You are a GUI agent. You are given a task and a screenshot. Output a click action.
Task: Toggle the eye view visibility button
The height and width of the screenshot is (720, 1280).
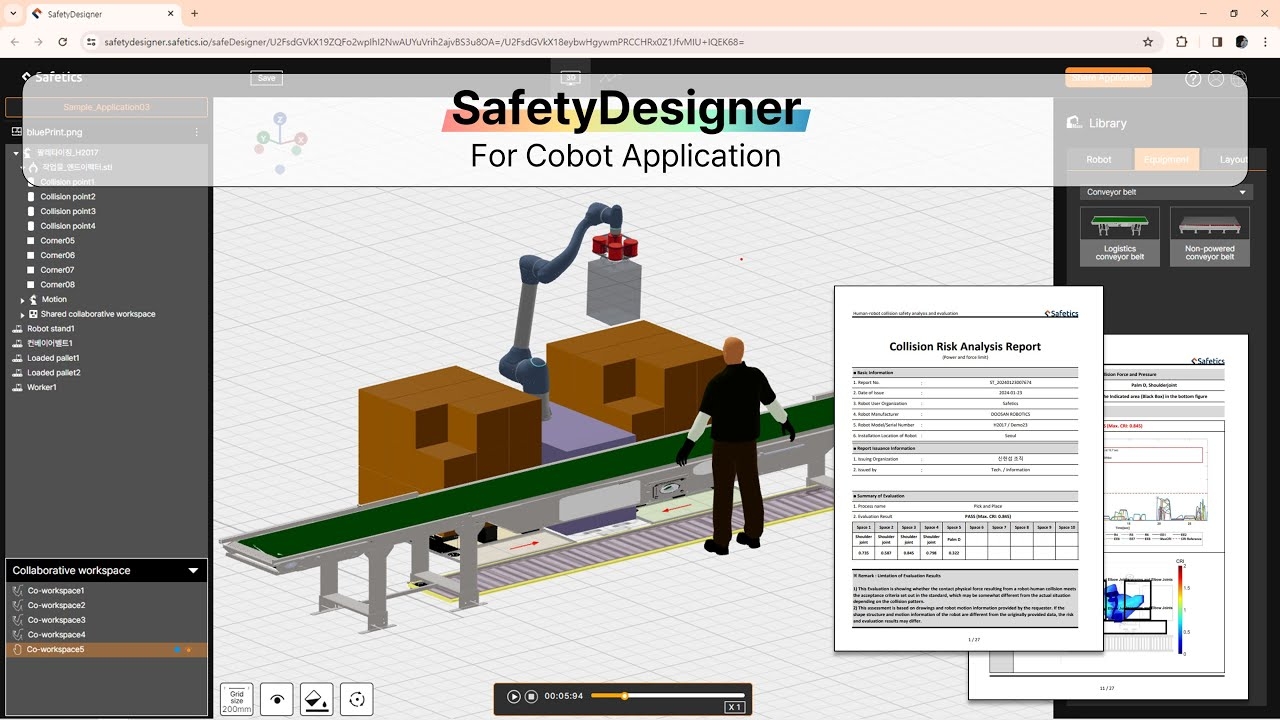coord(277,700)
